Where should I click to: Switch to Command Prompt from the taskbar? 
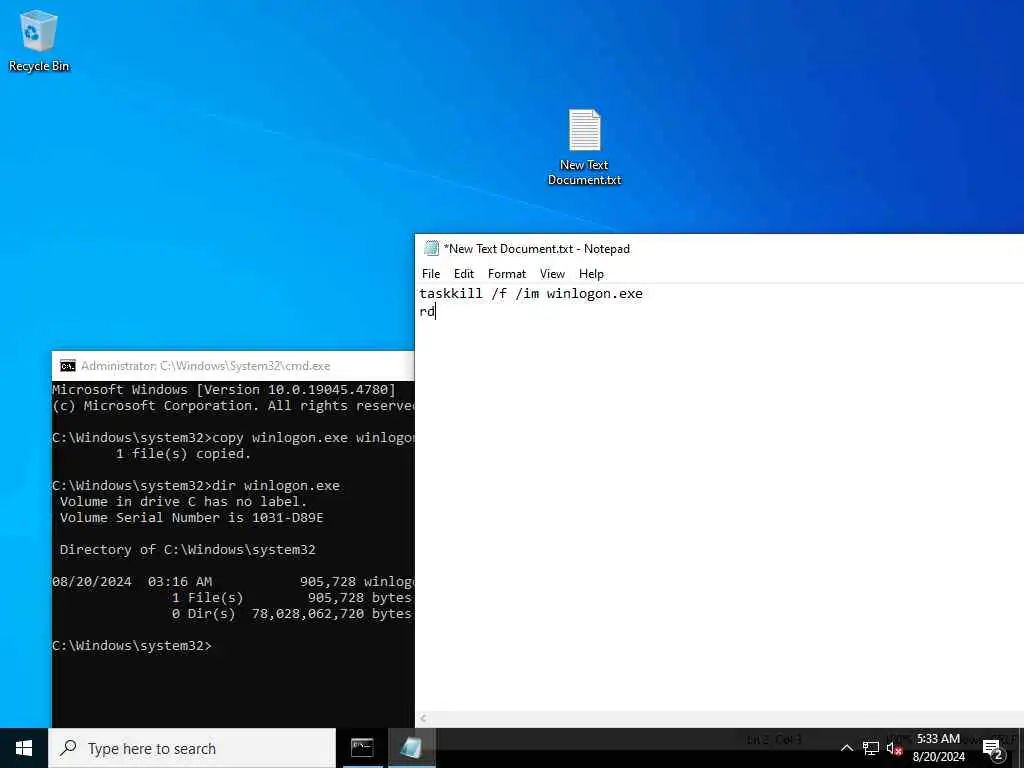tap(362, 748)
